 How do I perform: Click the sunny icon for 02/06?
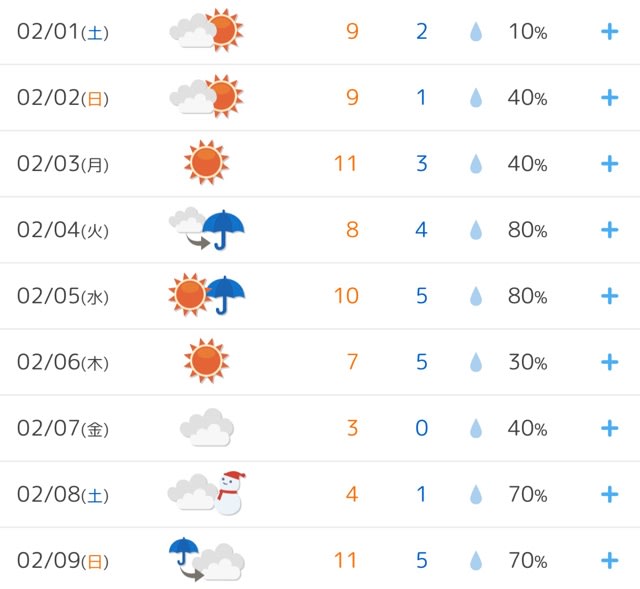(x=207, y=360)
